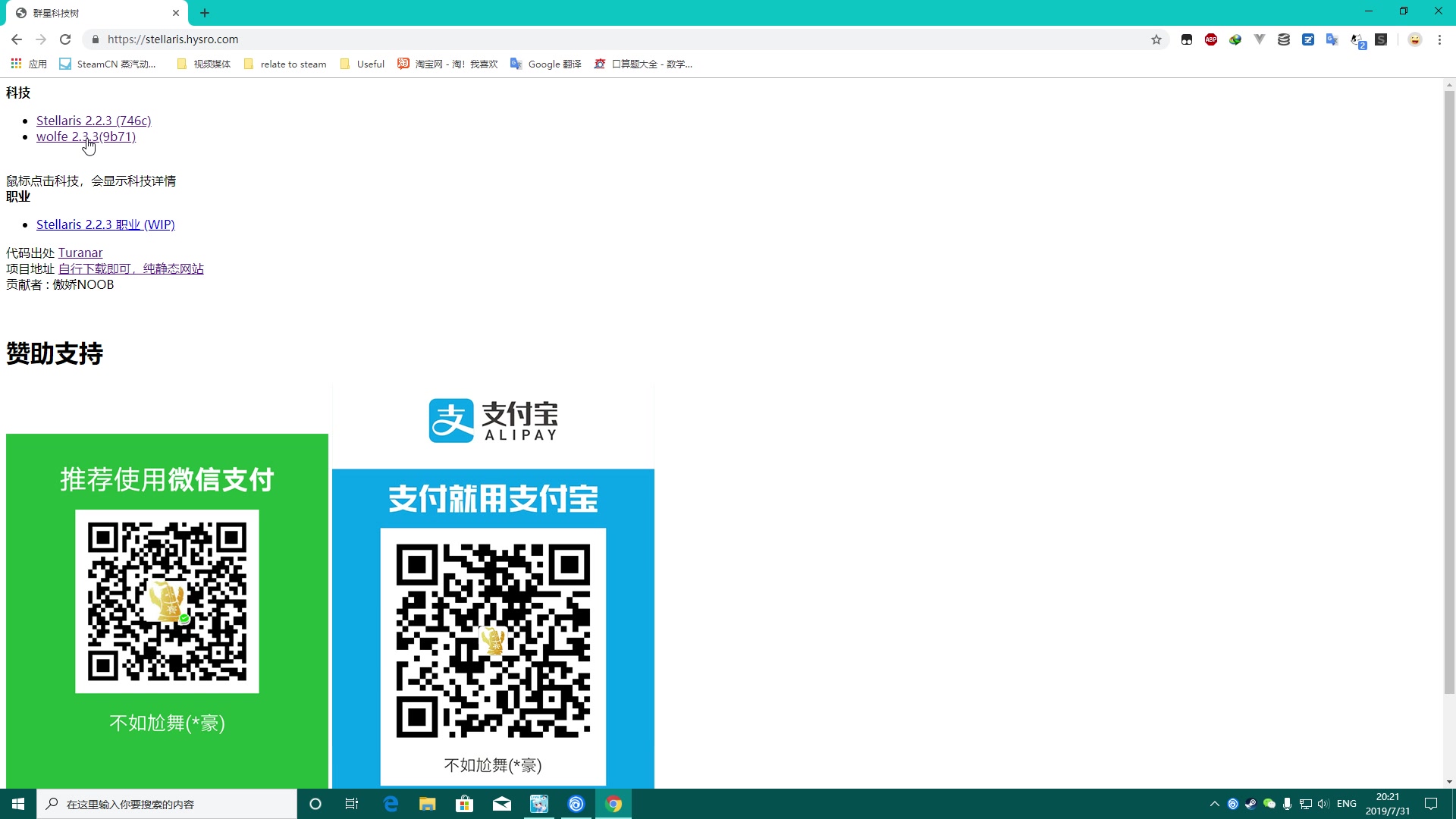Open the Internet Download Manager extension
The width and height of the screenshot is (1456, 819).
[1235, 39]
